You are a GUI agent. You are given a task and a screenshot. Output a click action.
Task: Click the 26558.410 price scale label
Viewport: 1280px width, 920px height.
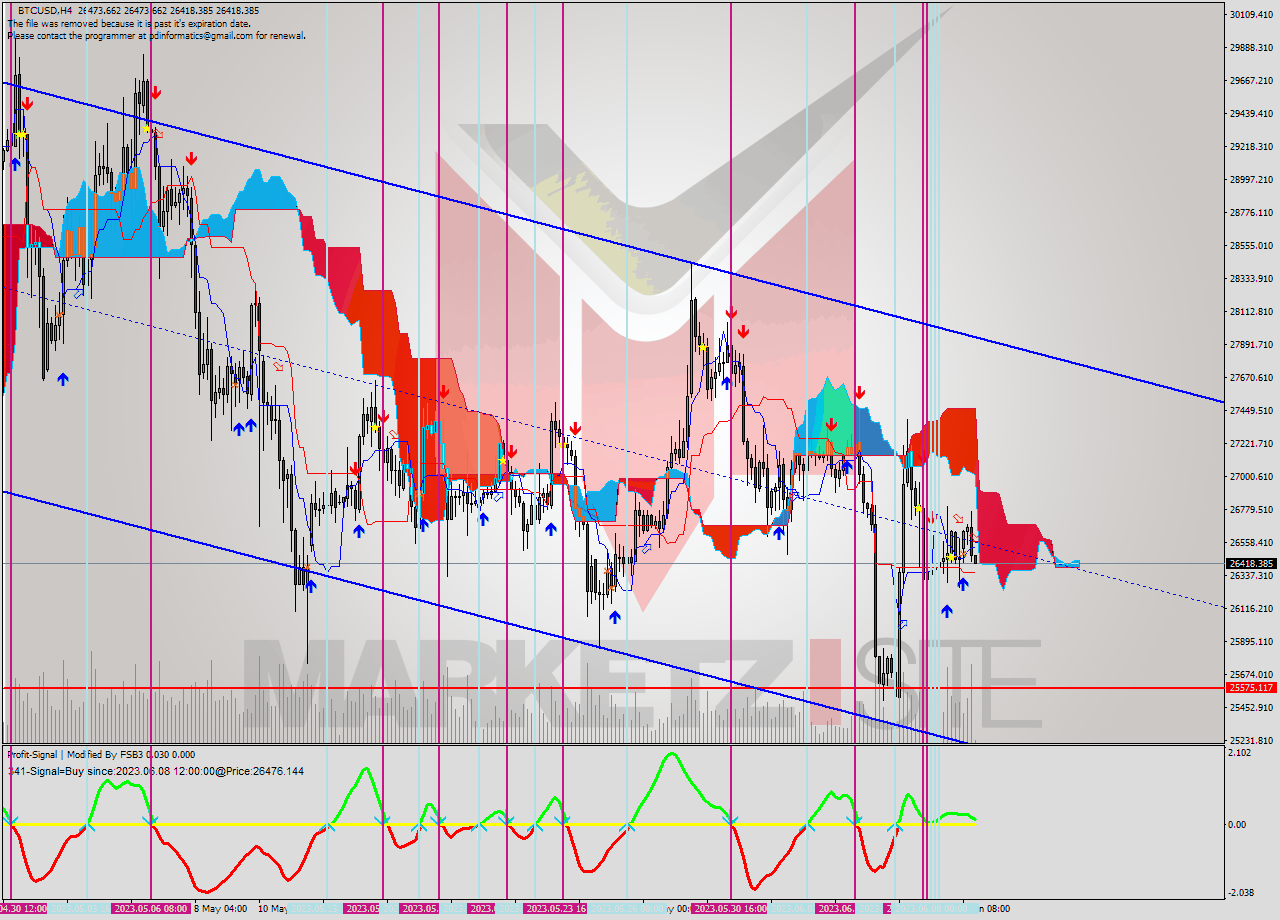(x=1251, y=542)
